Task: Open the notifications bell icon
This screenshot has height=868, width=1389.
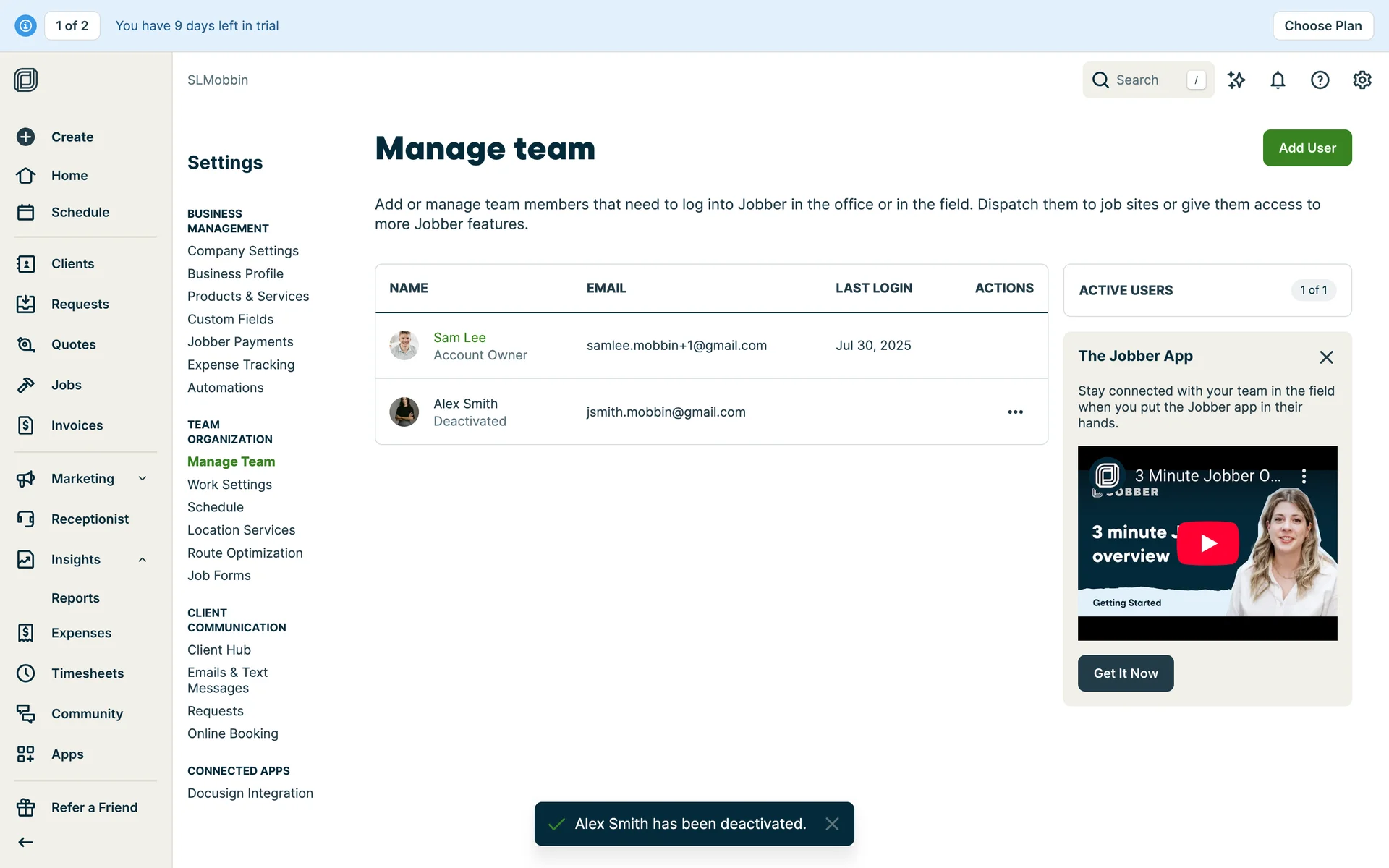Action: (1278, 80)
